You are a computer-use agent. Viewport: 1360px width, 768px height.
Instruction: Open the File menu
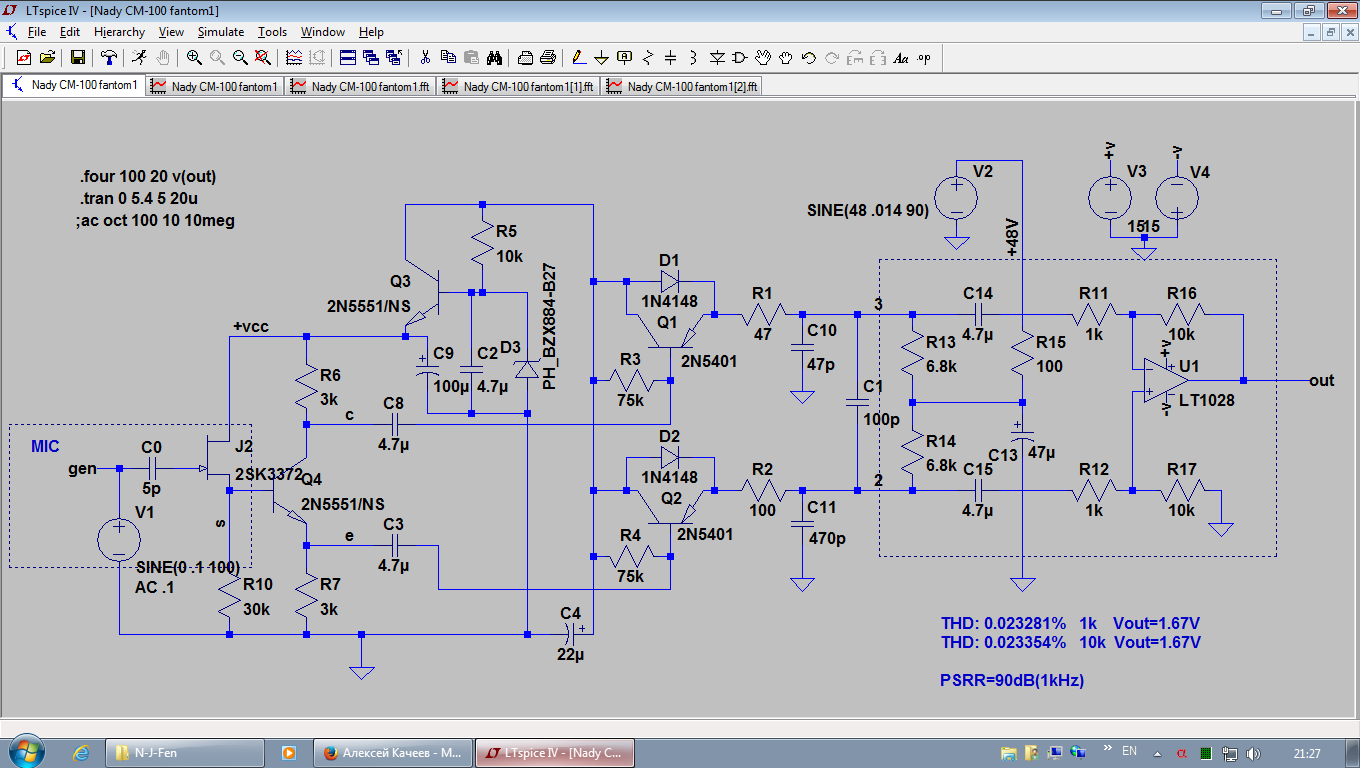tap(37, 32)
